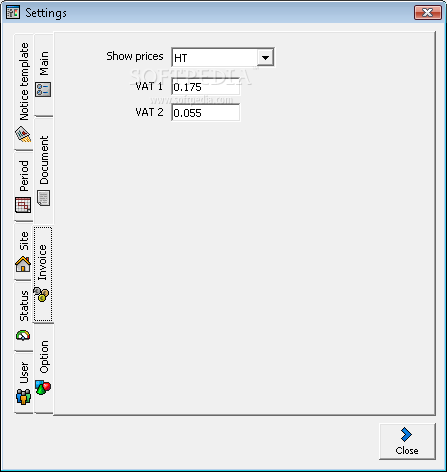Click the VAT 2 label
Screen dimensions: 447x472
pos(149,112)
